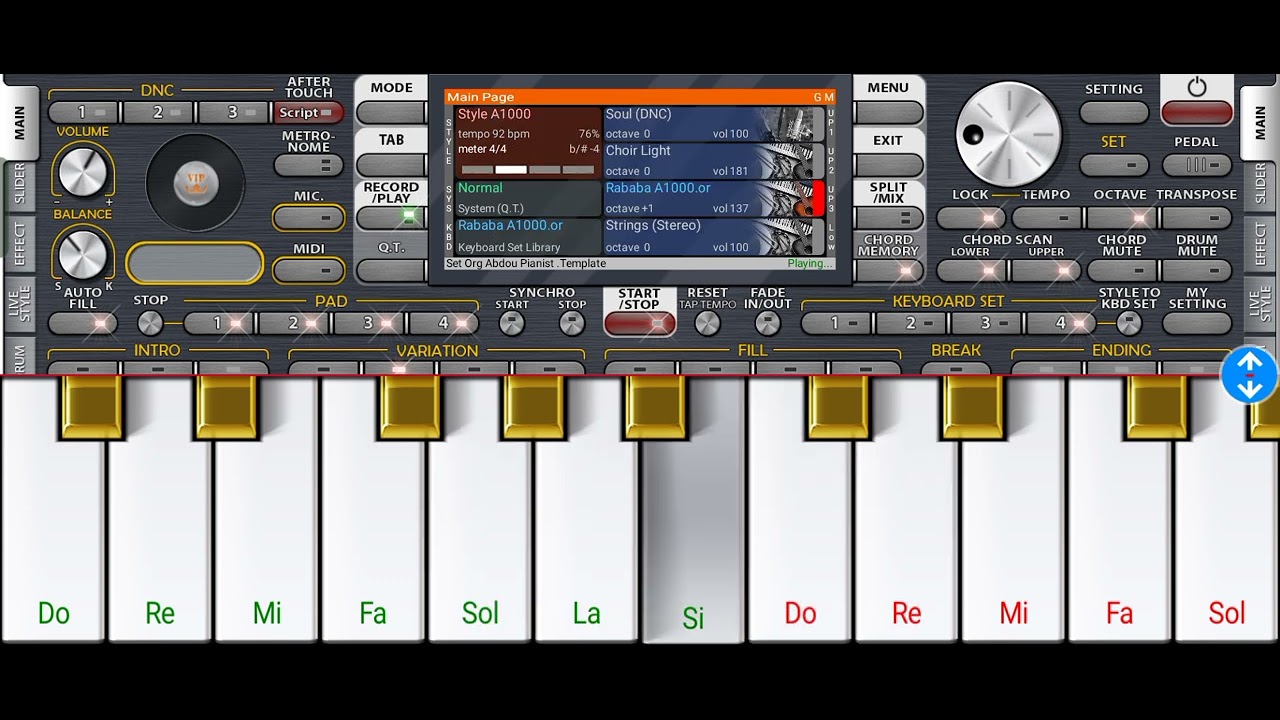Viewport: 1280px width, 720px height.
Task: Click the blue up-down scroll arrow icon
Action: (1250, 375)
